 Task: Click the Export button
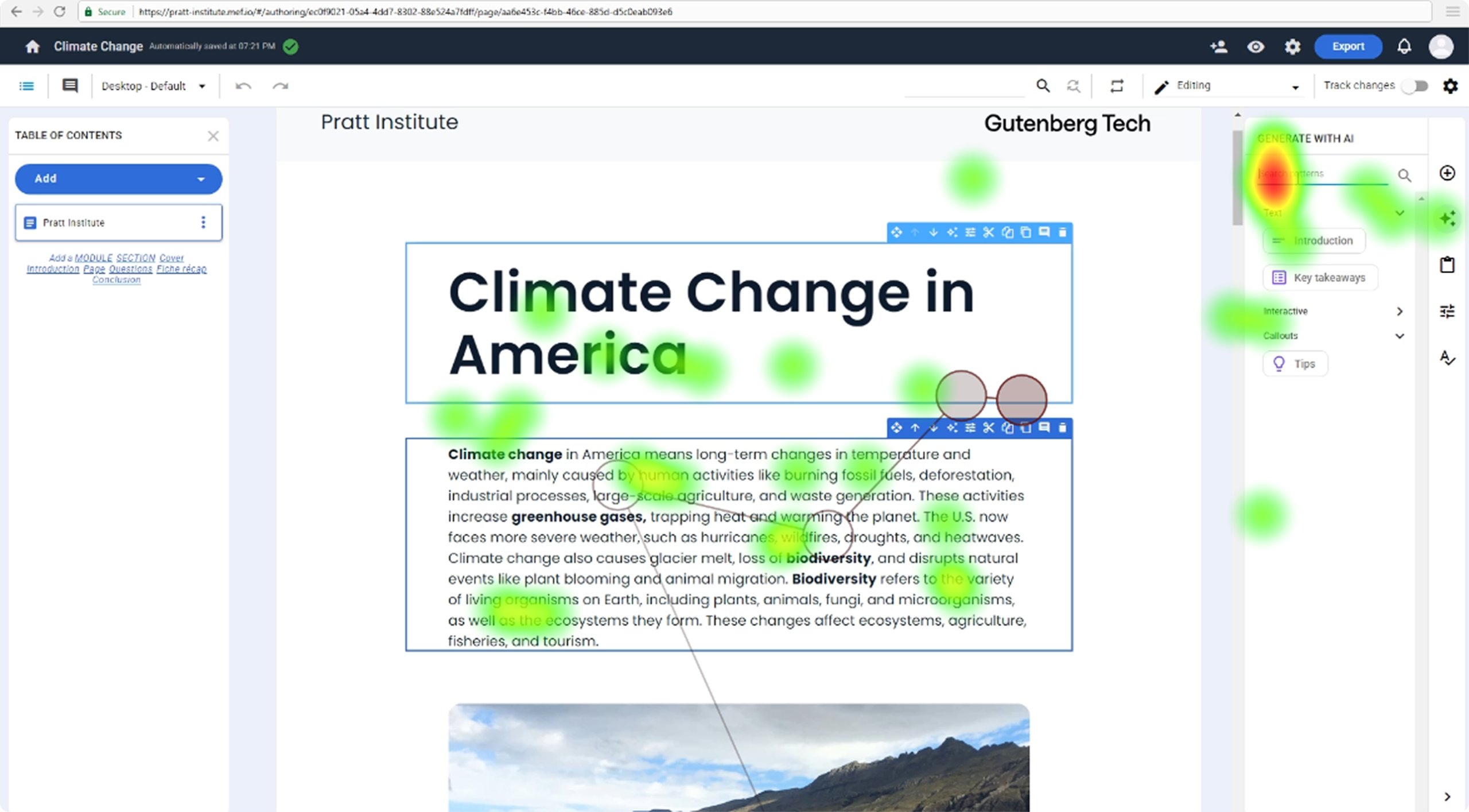click(1348, 46)
